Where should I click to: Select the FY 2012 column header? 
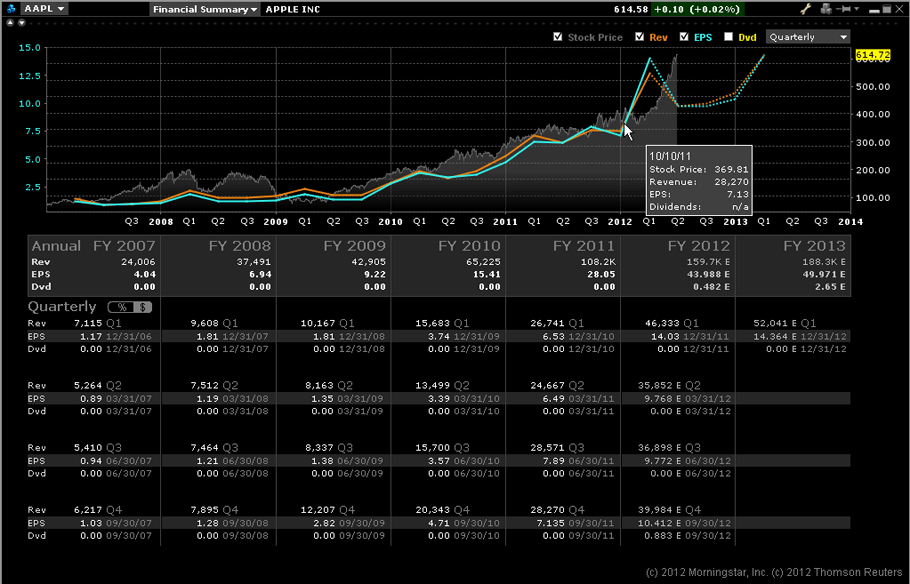click(699, 246)
